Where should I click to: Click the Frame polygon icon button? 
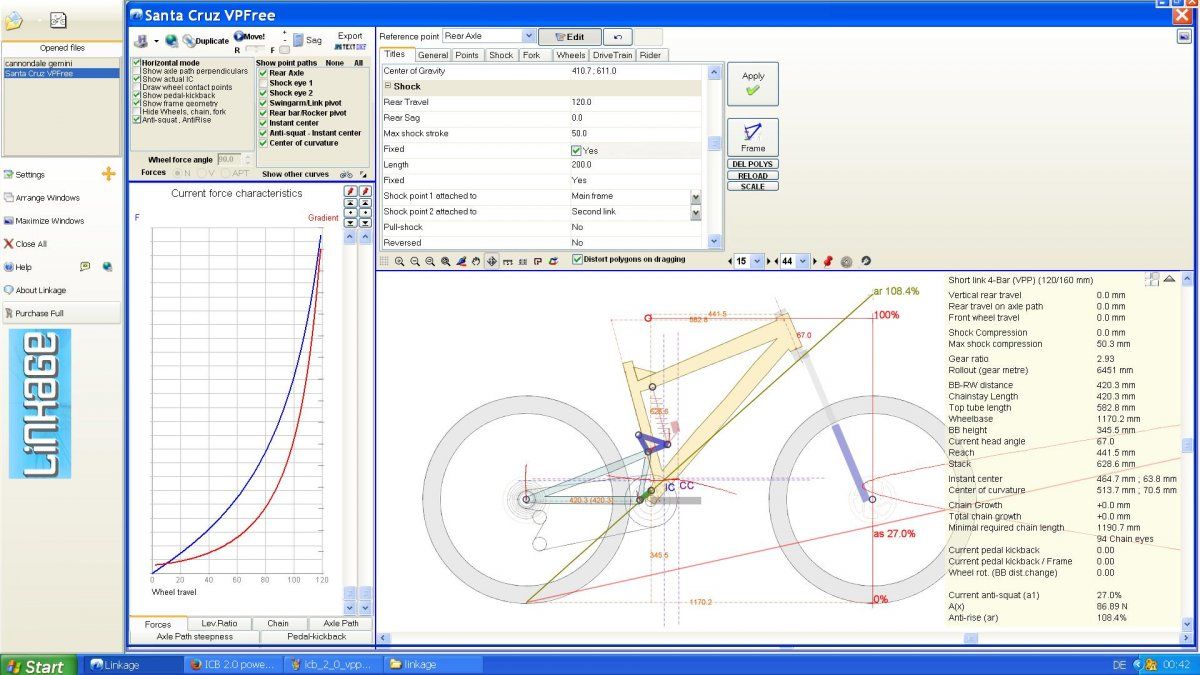(x=752, y=137)
